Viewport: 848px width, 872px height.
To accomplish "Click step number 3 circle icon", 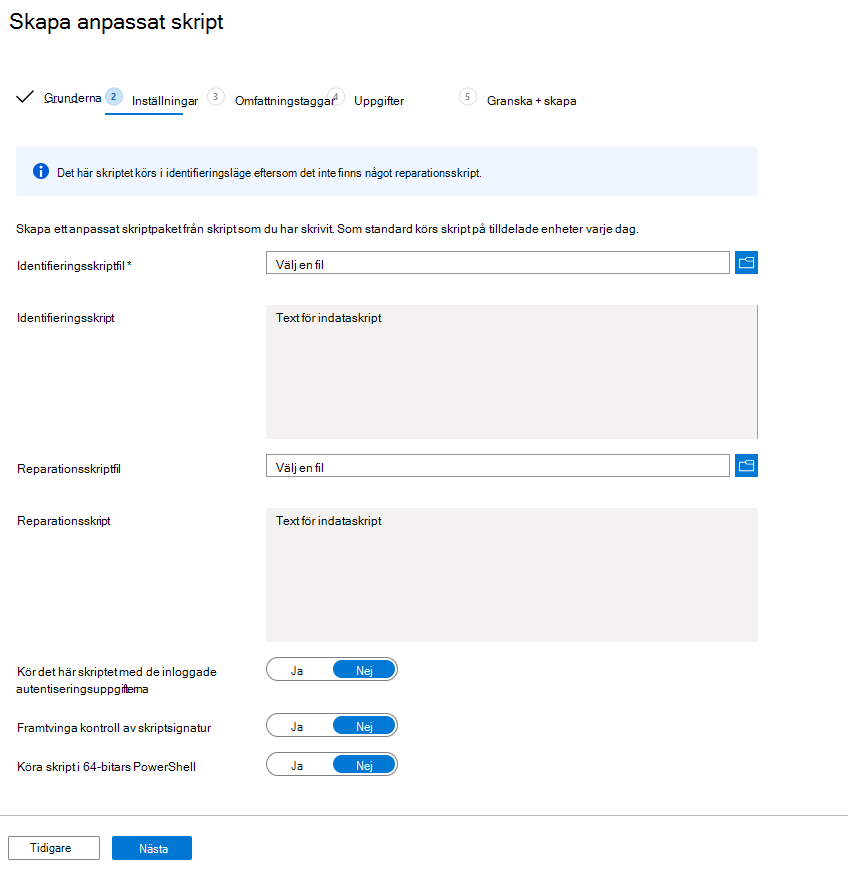I will point(215,97).
